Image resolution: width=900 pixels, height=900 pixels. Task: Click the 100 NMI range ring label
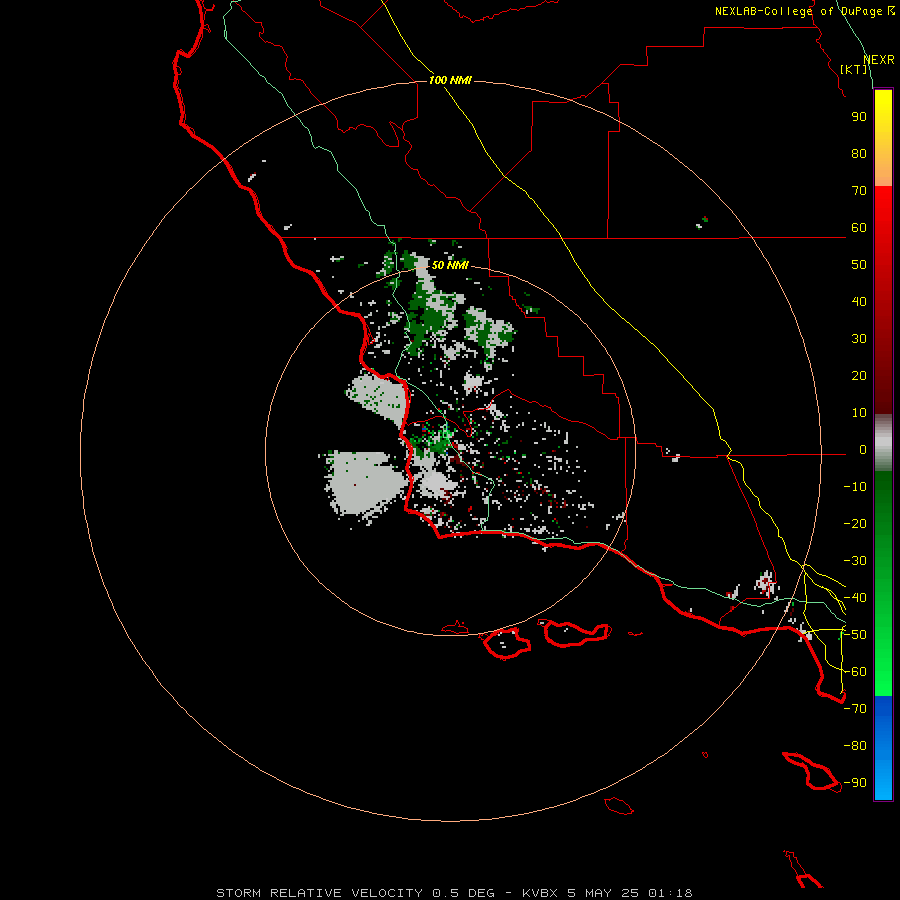450,80
